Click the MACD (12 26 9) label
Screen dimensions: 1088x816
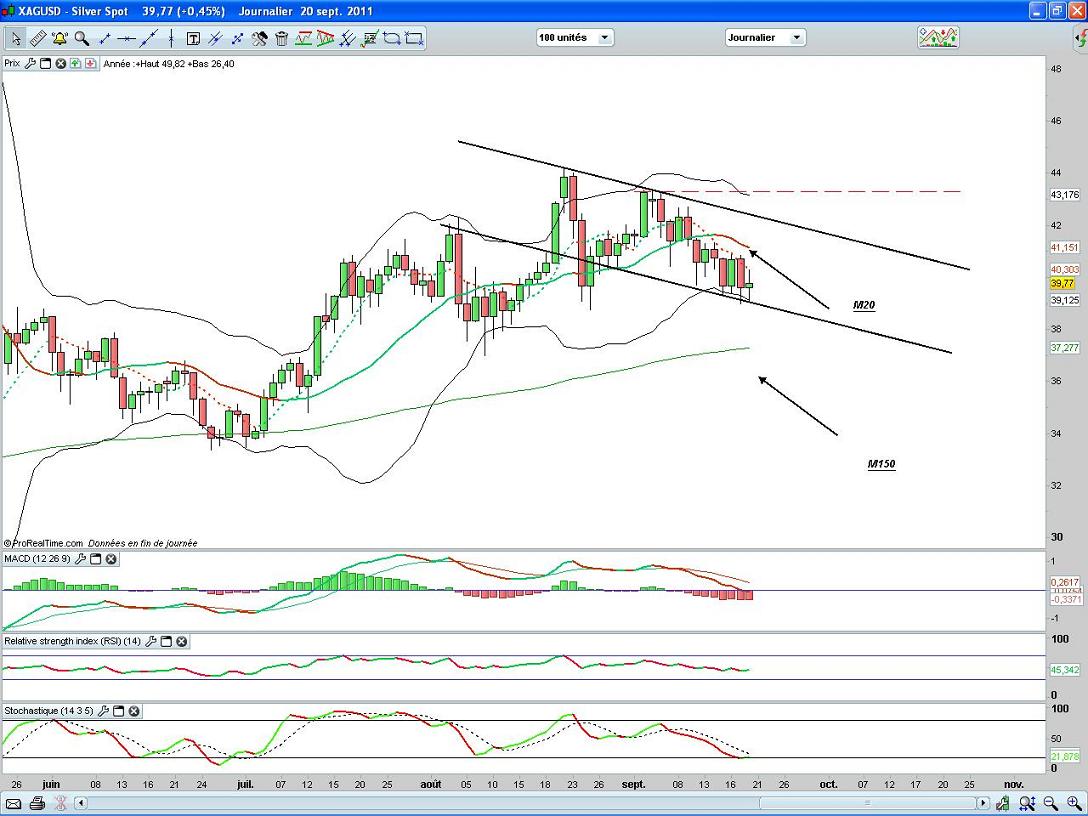[x=36, y=559]
